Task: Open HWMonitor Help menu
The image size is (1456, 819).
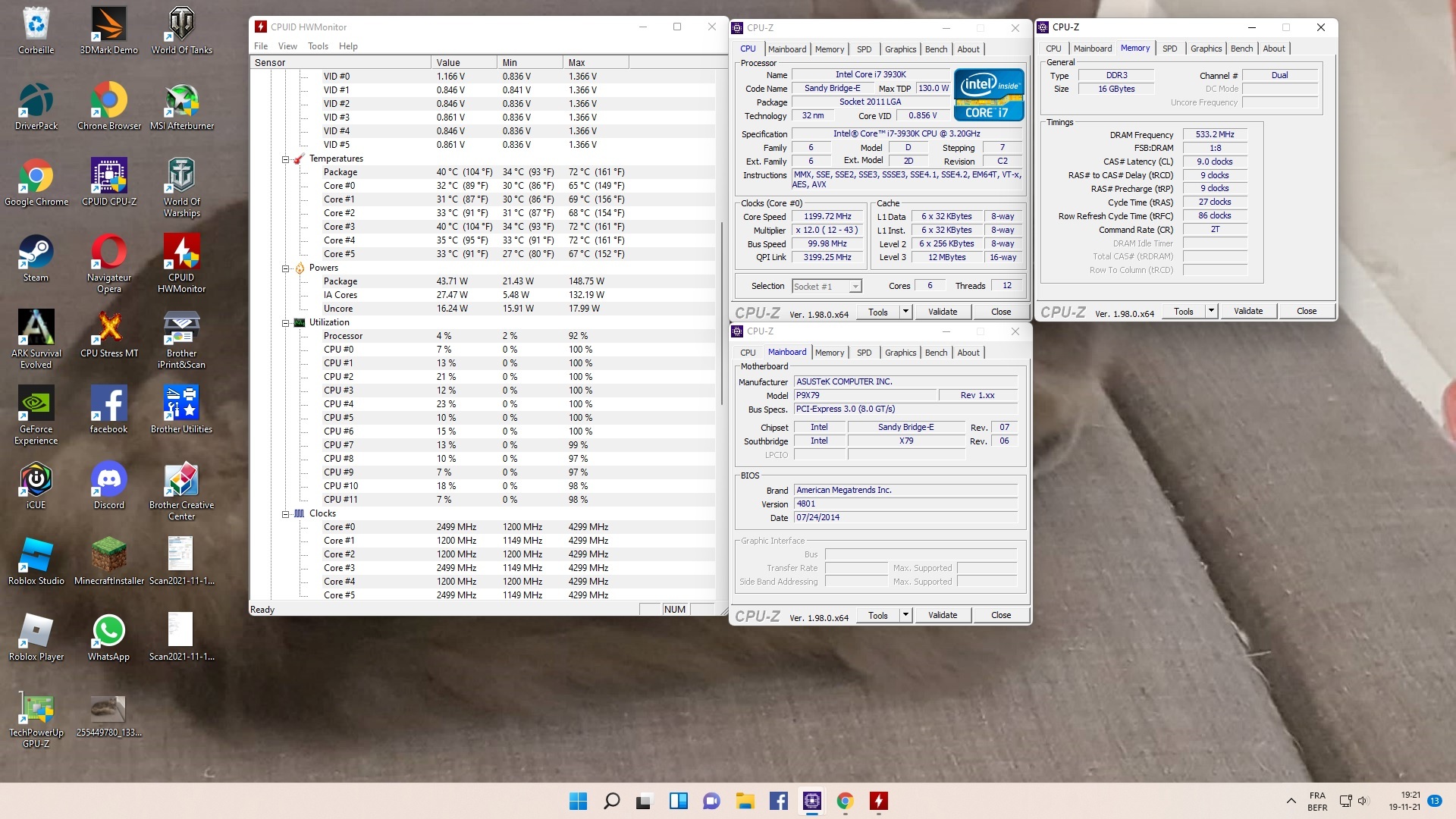Action: point(348,46)
